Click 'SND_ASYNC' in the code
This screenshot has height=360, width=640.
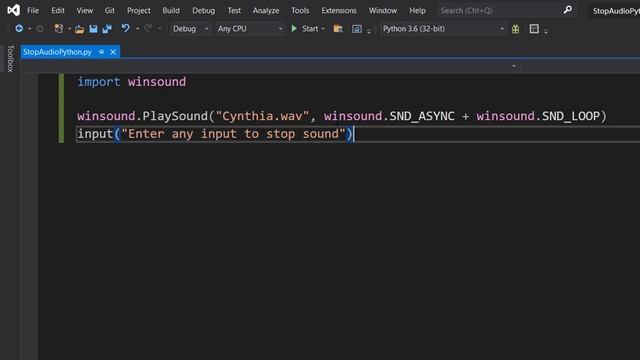point(422,116)
